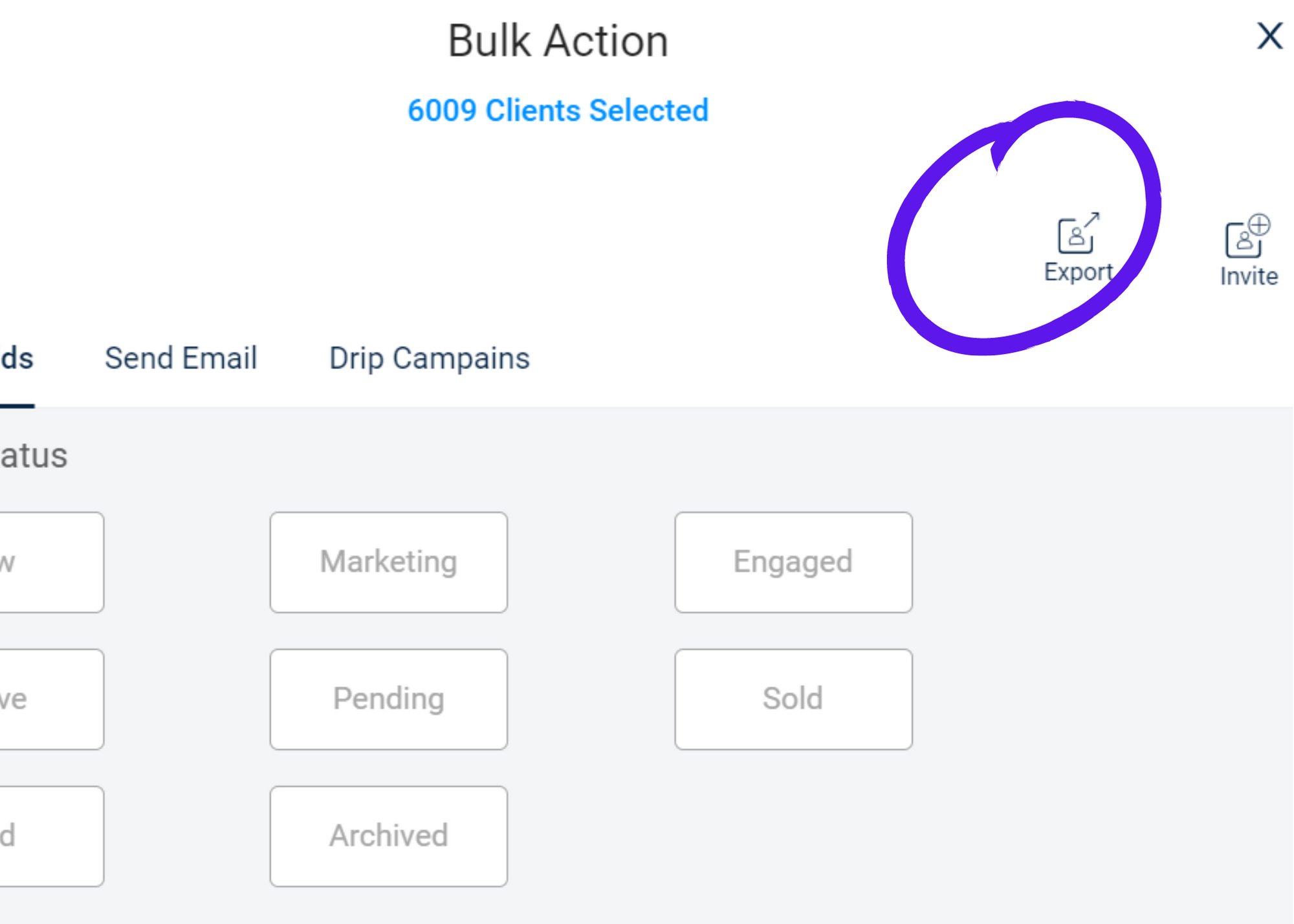
Task: Pick the Archived status option
Action: [389, 836]
